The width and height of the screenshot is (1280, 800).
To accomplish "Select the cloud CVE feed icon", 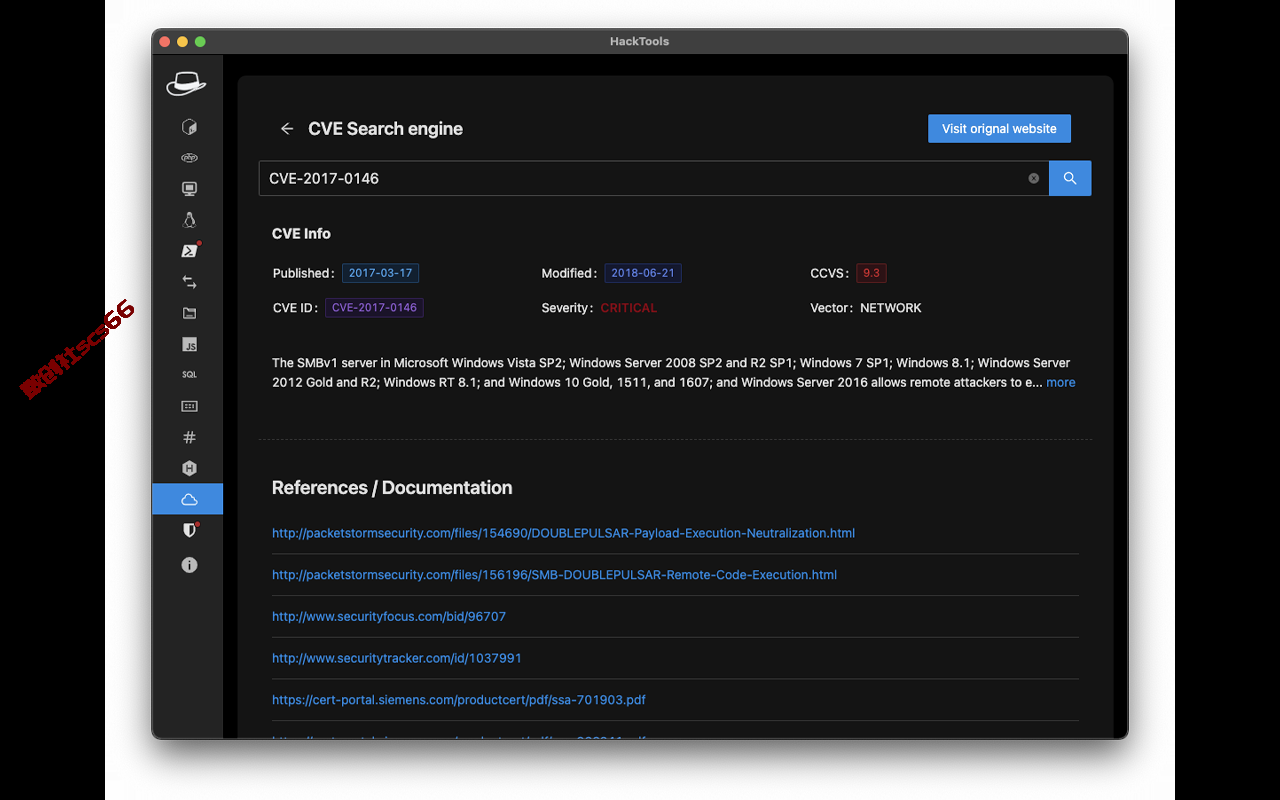I will [188, 499].
